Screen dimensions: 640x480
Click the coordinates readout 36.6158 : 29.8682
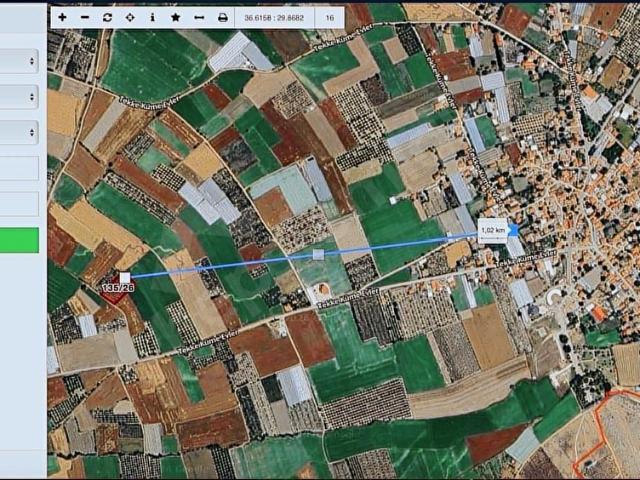274,18
